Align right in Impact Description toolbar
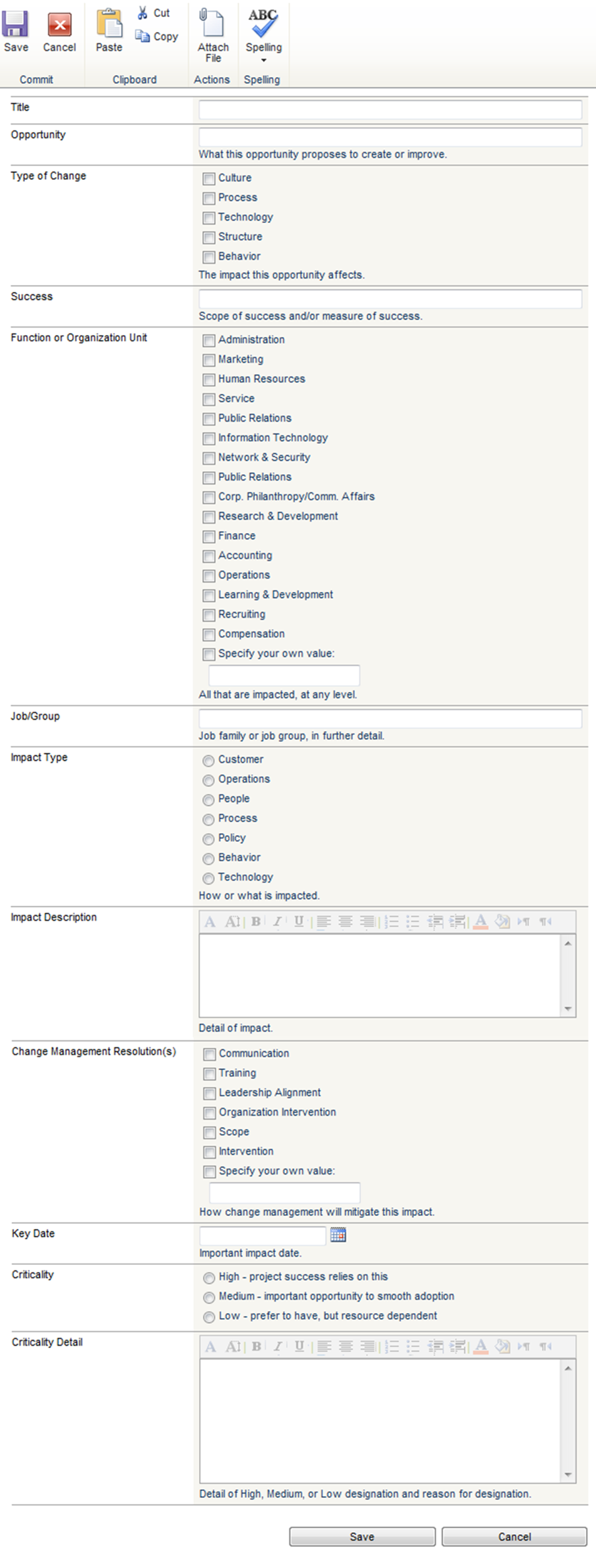This screenshot has height=1568, width=596. (x=367, y=922)
